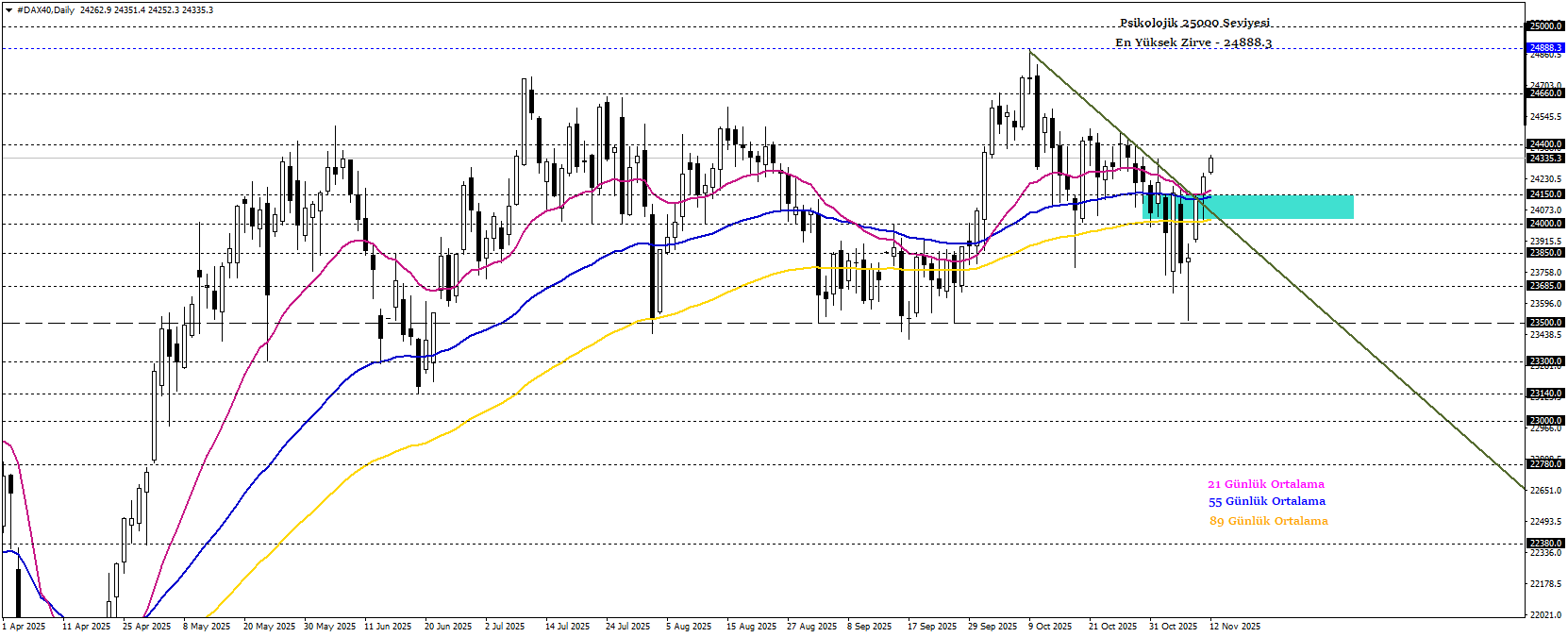Screen dimensions: 1568x637
Task: Click the 22380.0 price level tag
Action: coord(1545,544)
